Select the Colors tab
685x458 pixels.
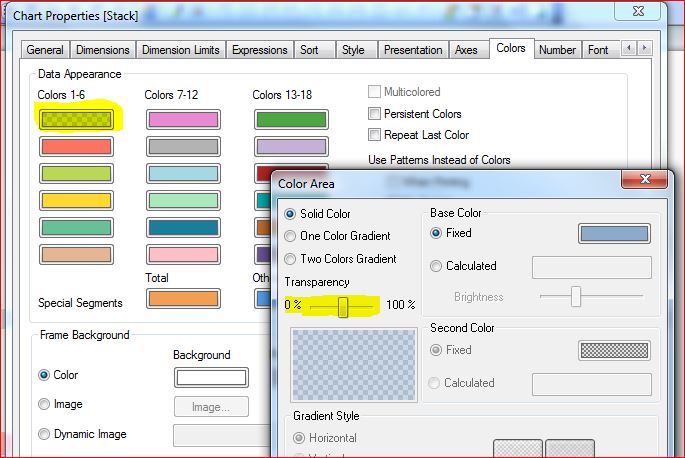[511, 48]
